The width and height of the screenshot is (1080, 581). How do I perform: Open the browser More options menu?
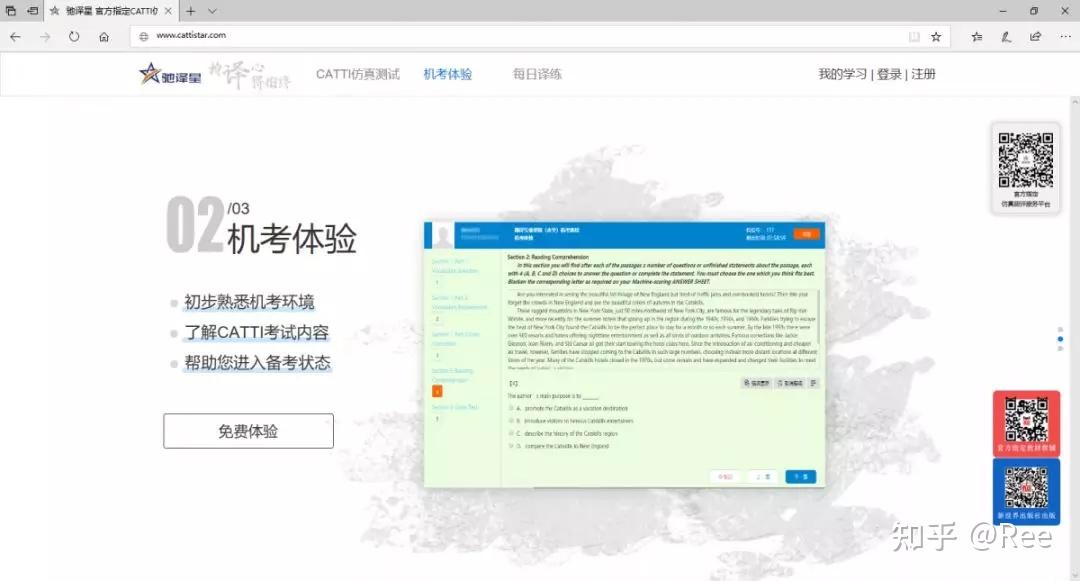(x=1065, y=36)
